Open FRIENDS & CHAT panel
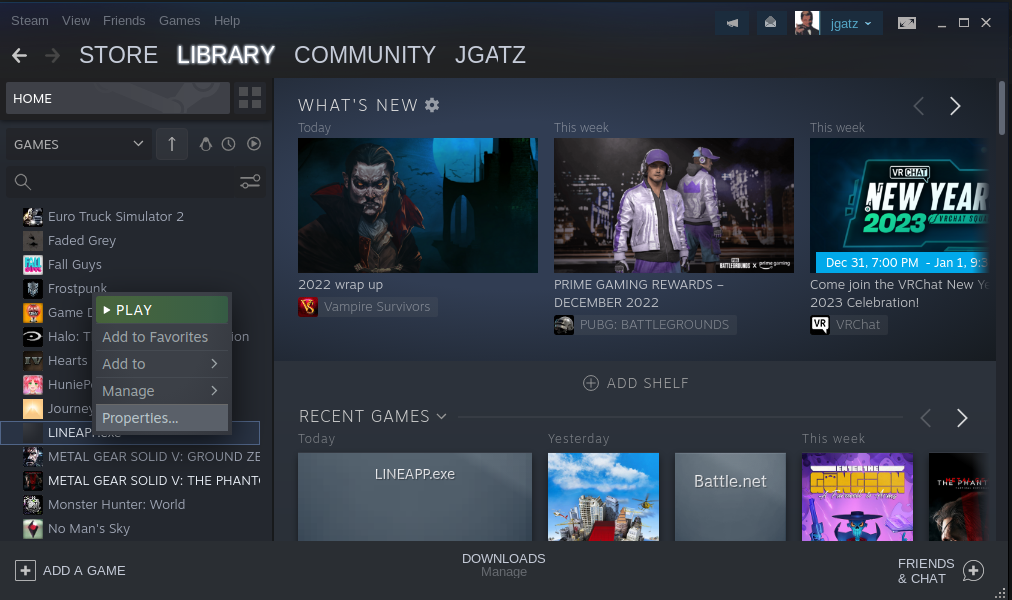 coord(940,571)
